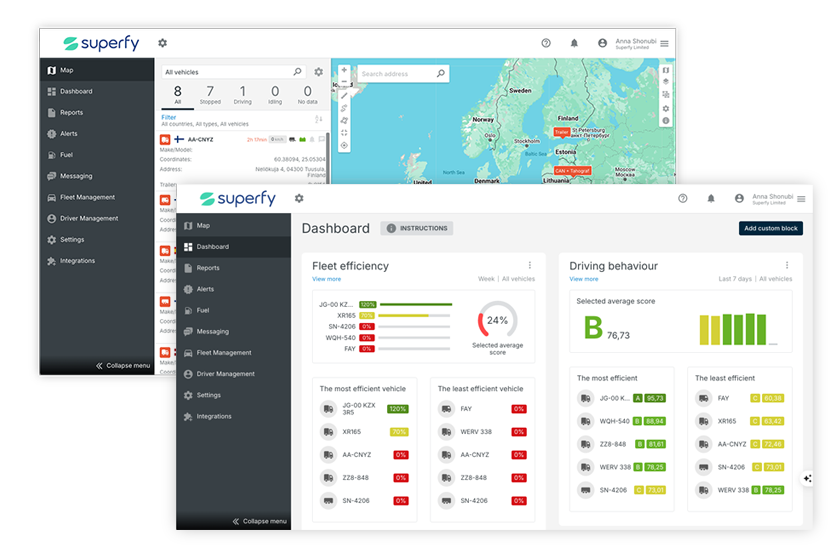Open Driver Management in the dashboard sidebar

(x=225, y=374)
